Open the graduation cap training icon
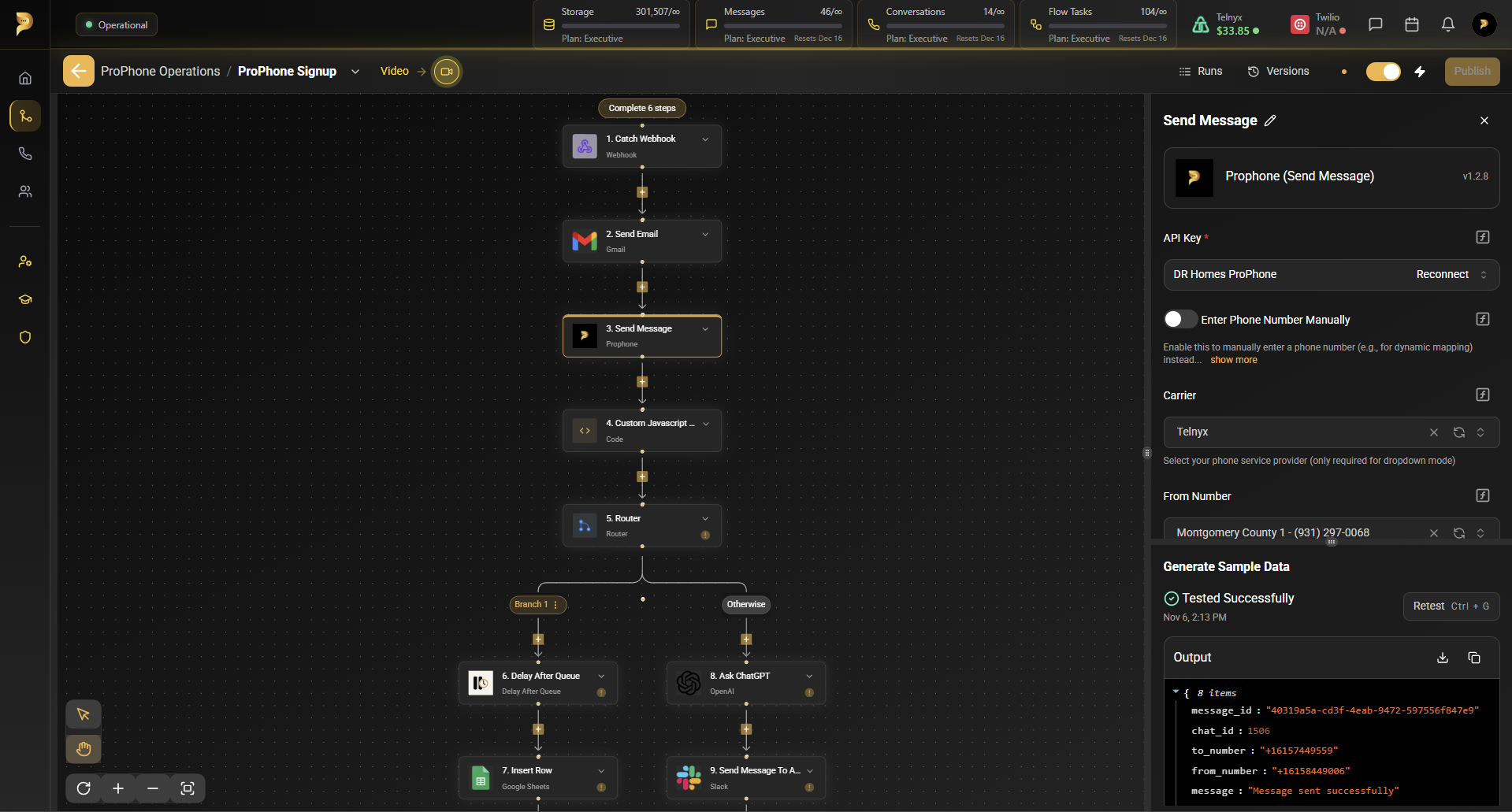The width and height of the screenshot is (1512, 812). point(25,299)
